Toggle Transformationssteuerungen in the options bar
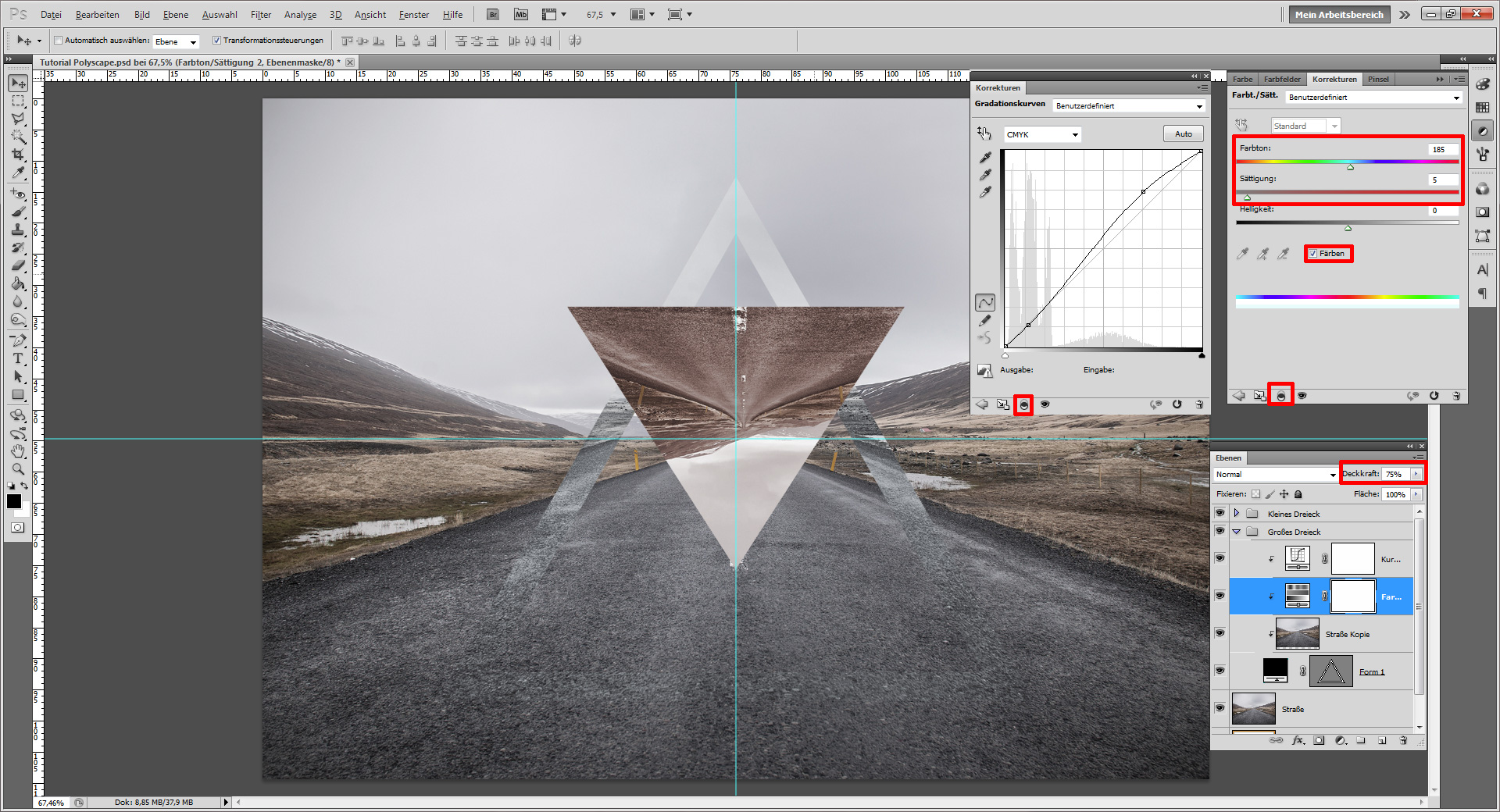The height and width of the screenshot is (812, 1500). click(x=217, y=40)
